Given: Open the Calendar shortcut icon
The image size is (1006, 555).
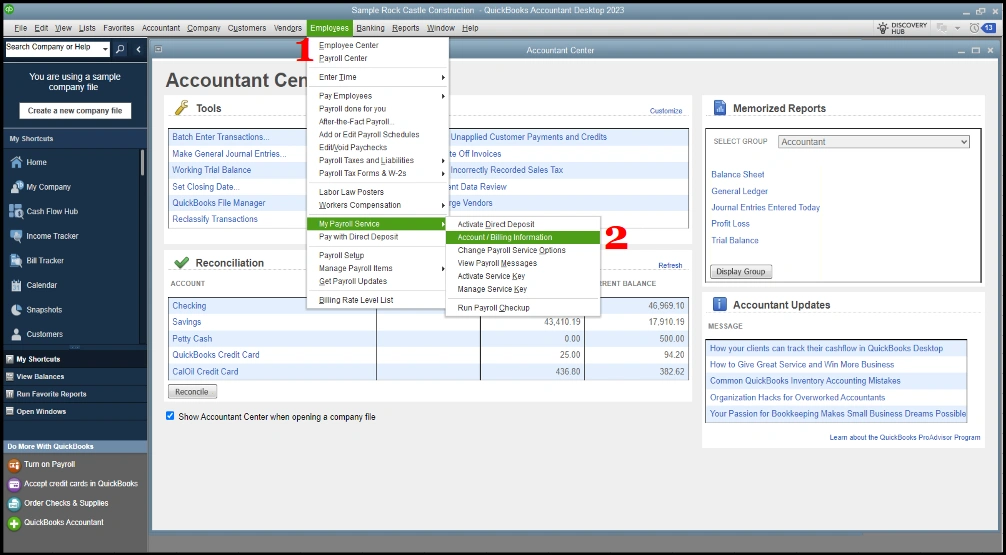Looking at the screenshot, I should coord(16,286).
